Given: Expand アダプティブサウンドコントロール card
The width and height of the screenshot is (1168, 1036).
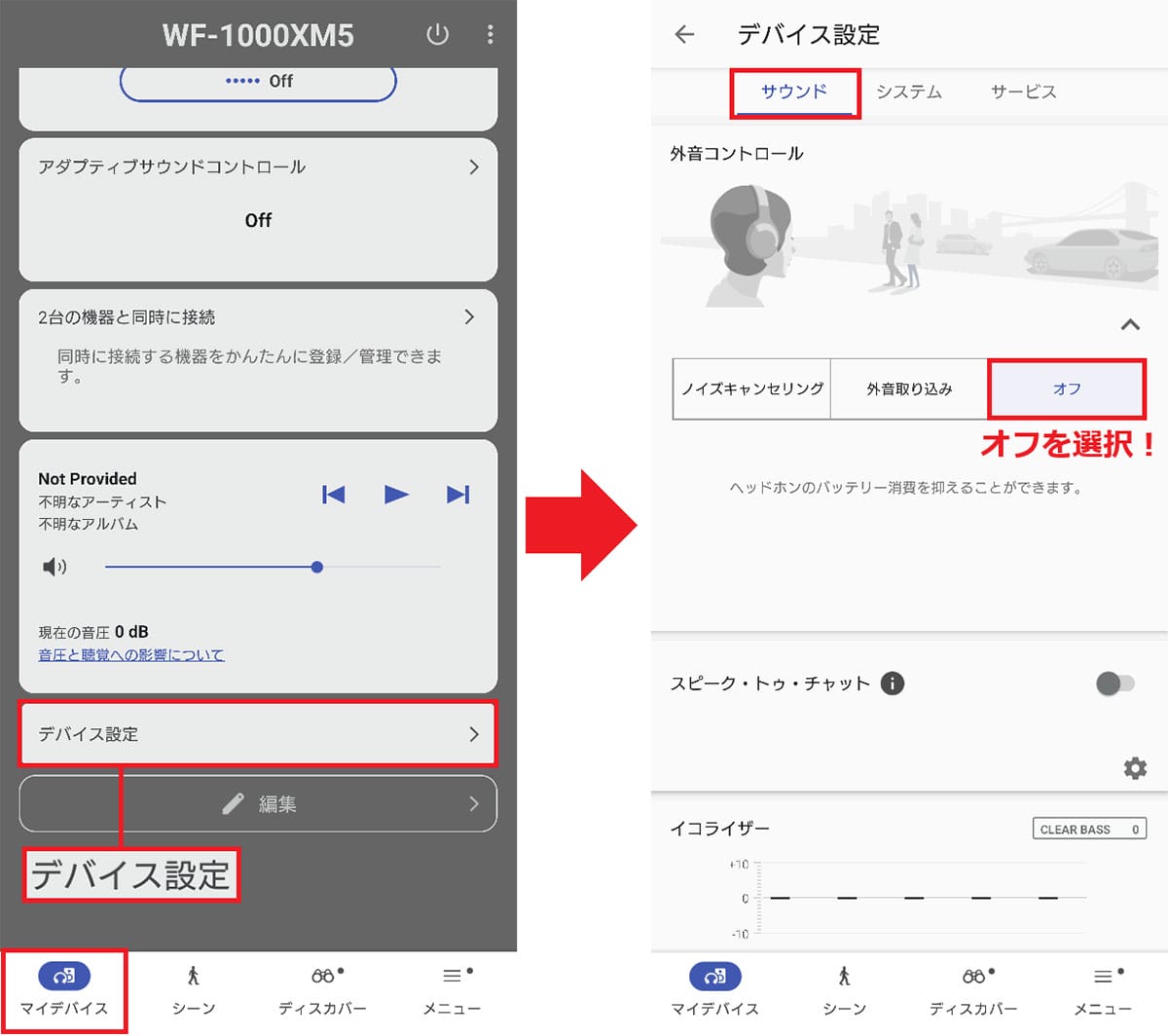Looking at the screenshot, I should [x=473, y=167].
